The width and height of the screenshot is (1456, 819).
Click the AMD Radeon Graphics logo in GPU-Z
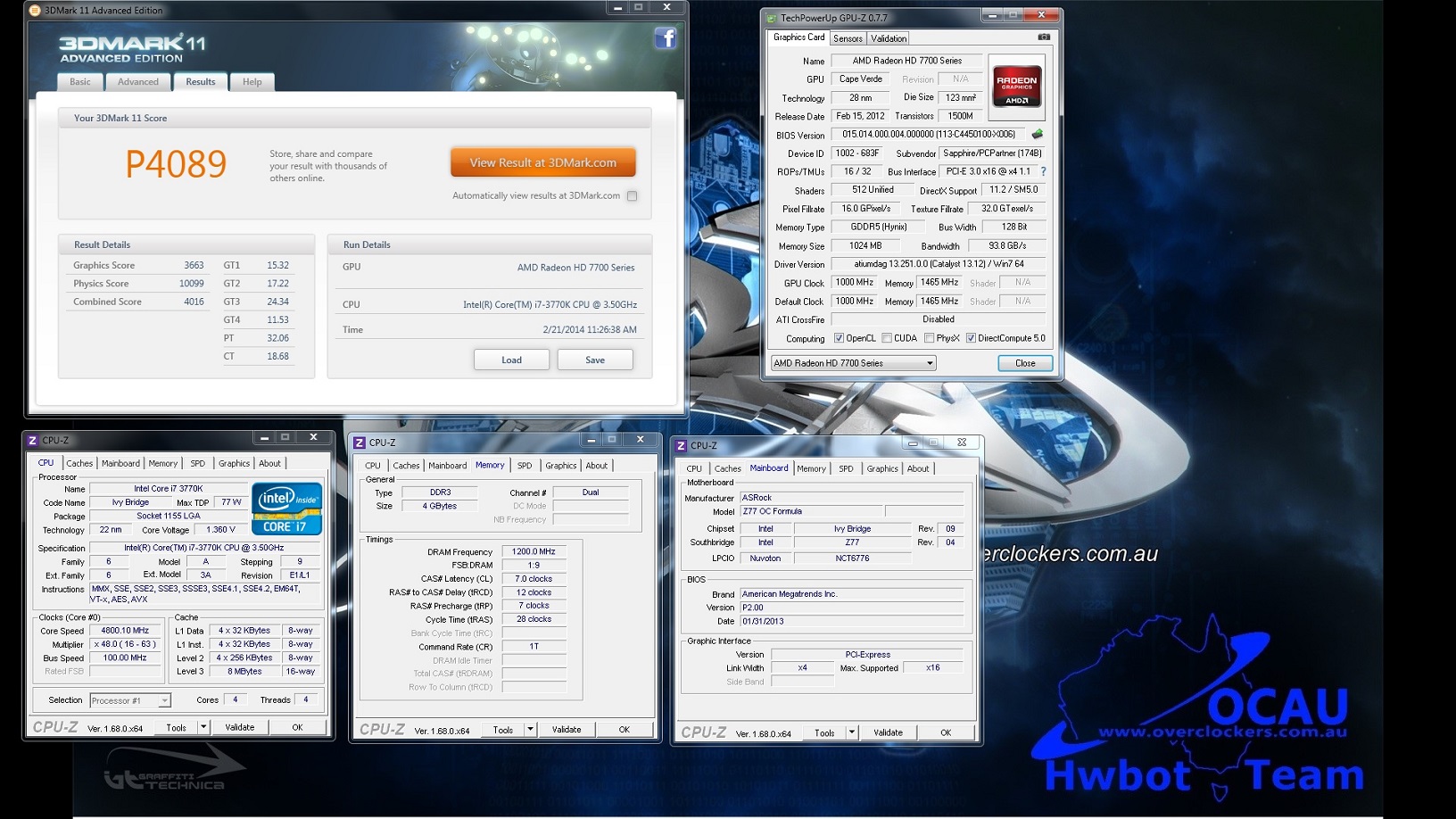click(1016, 86)
